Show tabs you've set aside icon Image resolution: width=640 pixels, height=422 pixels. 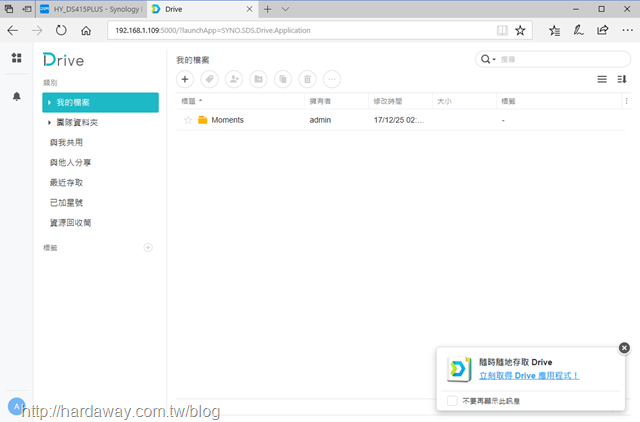(9, 9)
